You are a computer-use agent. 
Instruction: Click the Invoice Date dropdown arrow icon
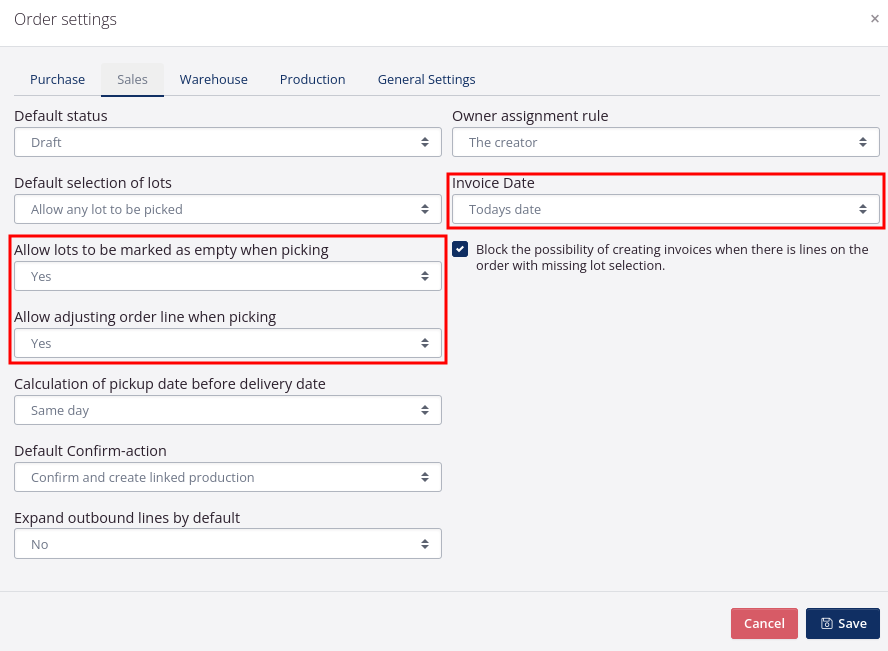coord(862,209)
